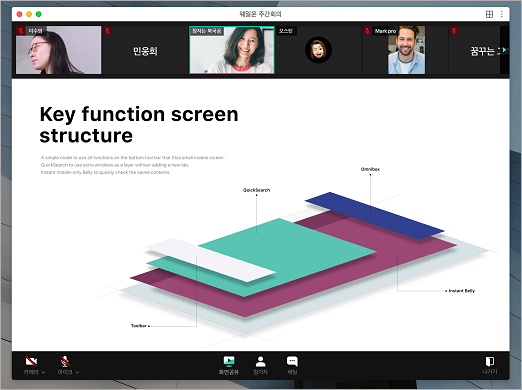Open the 참가자 participants list icon
Viewport: 522px width, 390px height.
tap(260, 361)
